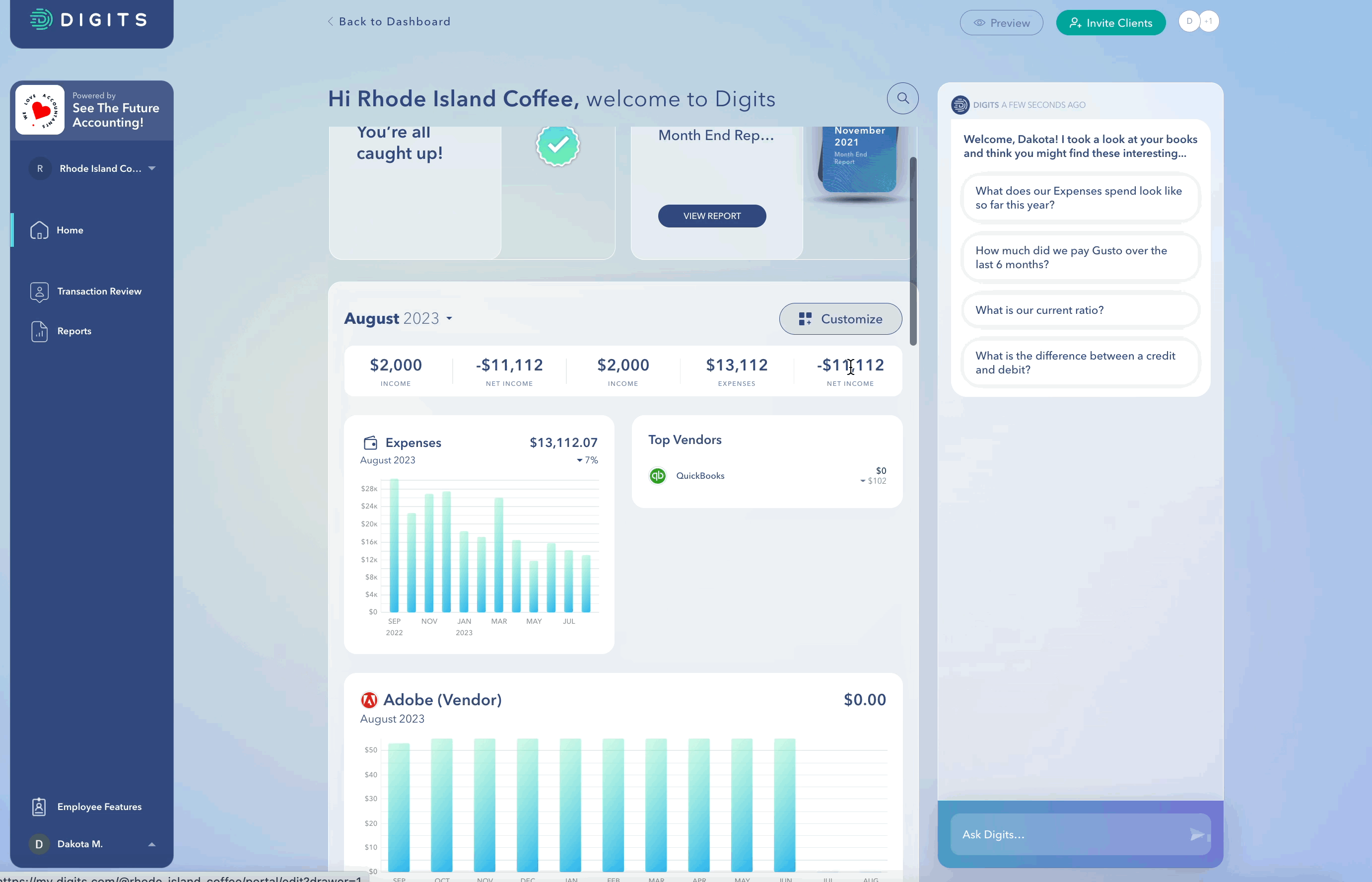Viewport: 1372px width, 882px height.
Task: Enable 'What is the difference between a credit and debit?' prompt
Action: click(1079, 363)
